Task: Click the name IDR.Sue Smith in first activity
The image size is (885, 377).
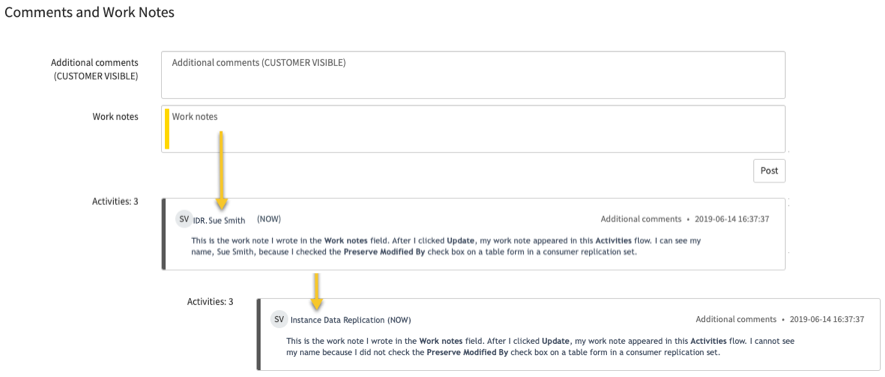Action: [219, 221]
